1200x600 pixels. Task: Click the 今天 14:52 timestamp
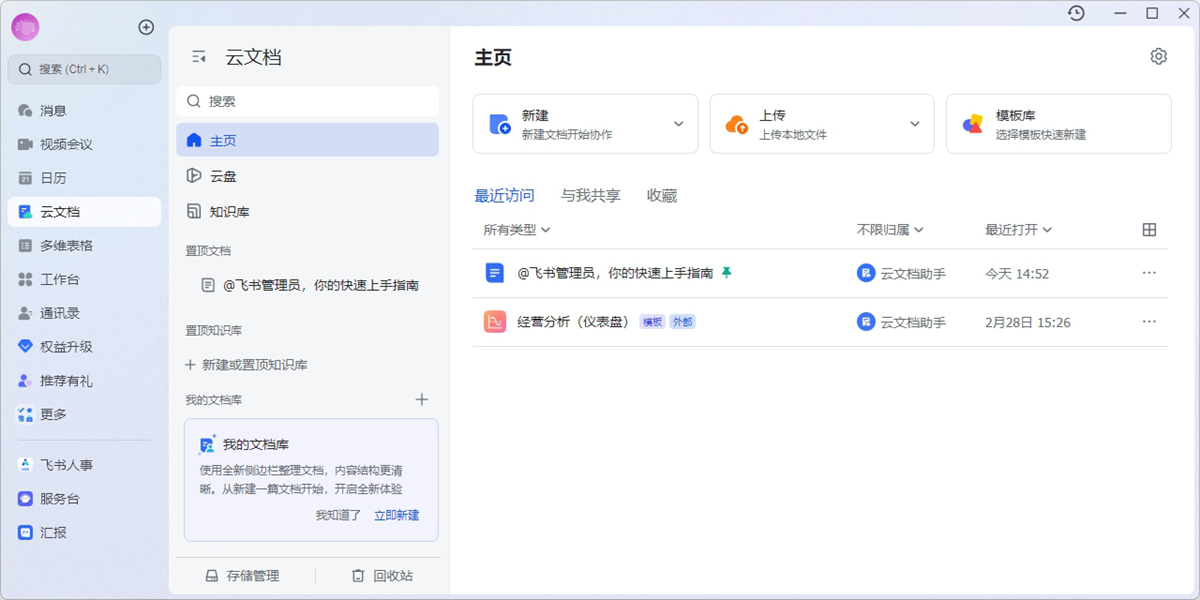coord(1017,273)
